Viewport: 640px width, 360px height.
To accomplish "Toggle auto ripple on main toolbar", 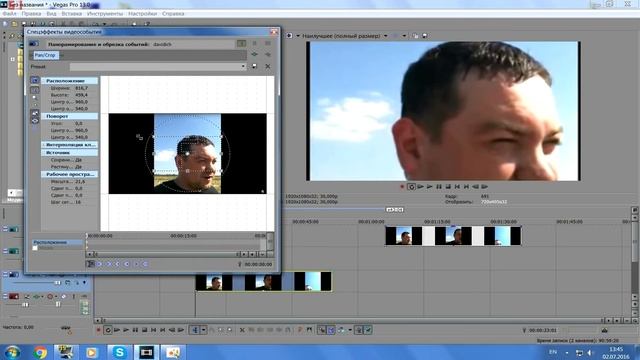I will coord(341,330).
